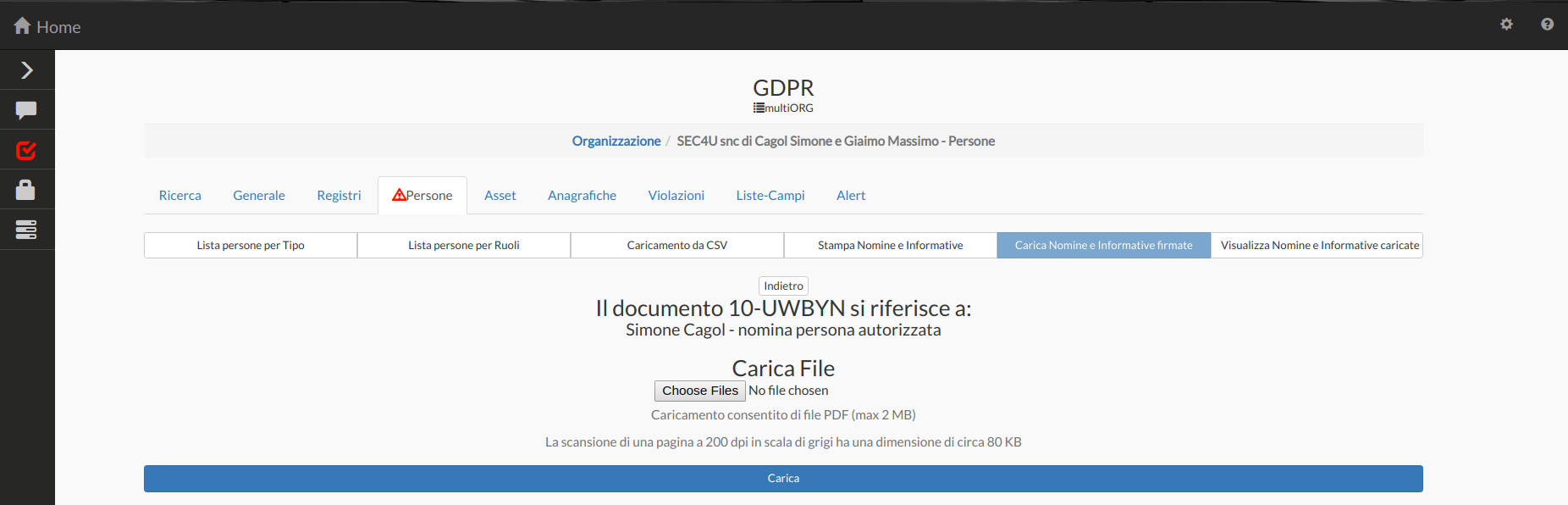Open the server stack sidebar icon
Image resolution: width=1568 pixels, height=505 pixels.
point(26,230)
